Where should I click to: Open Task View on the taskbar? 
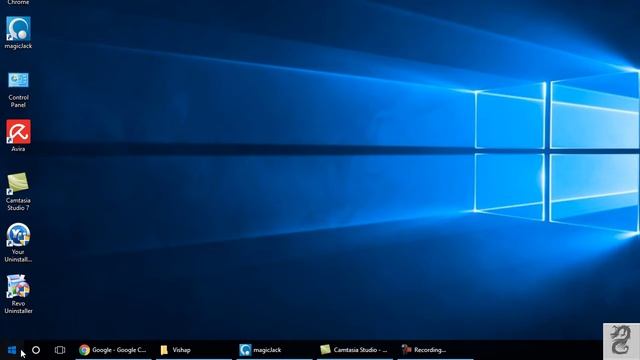[x=60, y=350]
